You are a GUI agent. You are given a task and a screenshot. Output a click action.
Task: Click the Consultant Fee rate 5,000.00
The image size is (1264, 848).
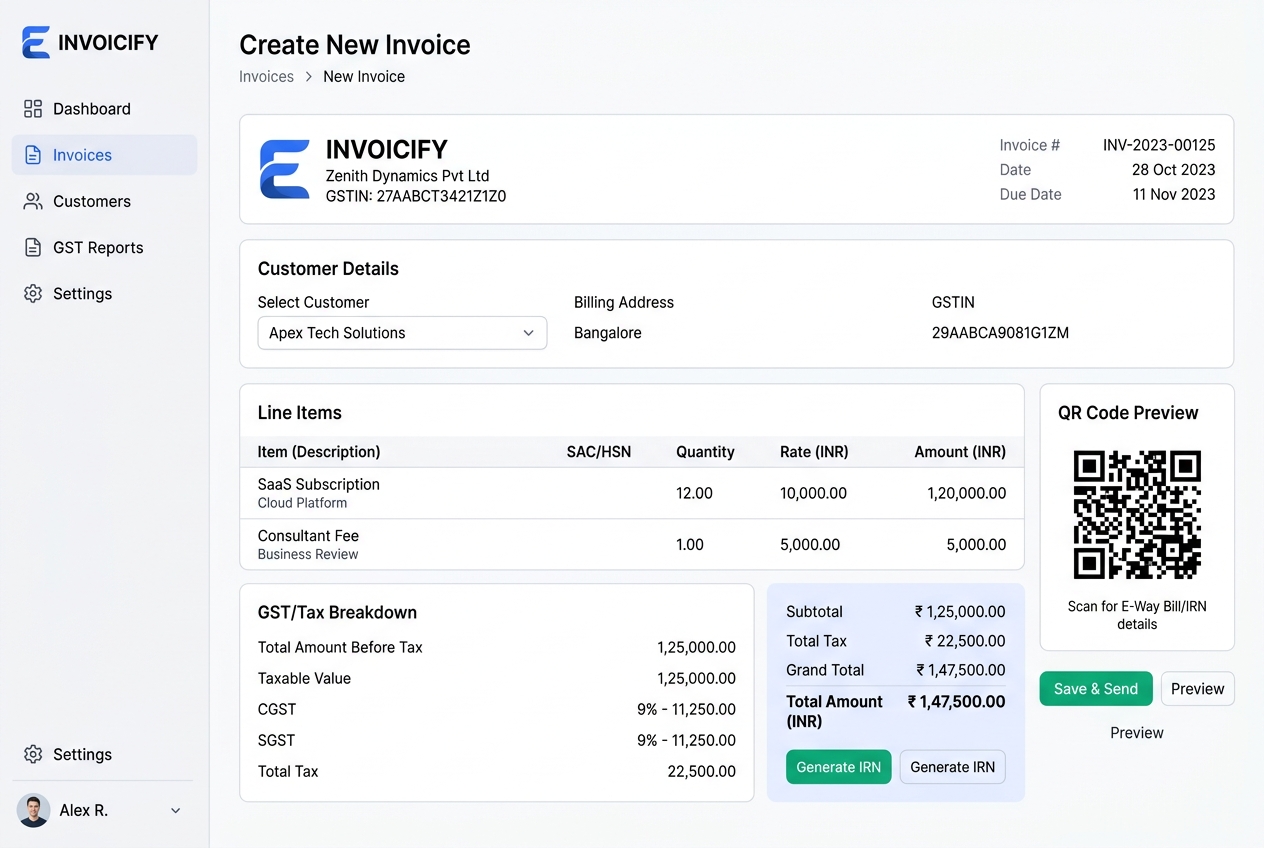[x=810, y=545]
